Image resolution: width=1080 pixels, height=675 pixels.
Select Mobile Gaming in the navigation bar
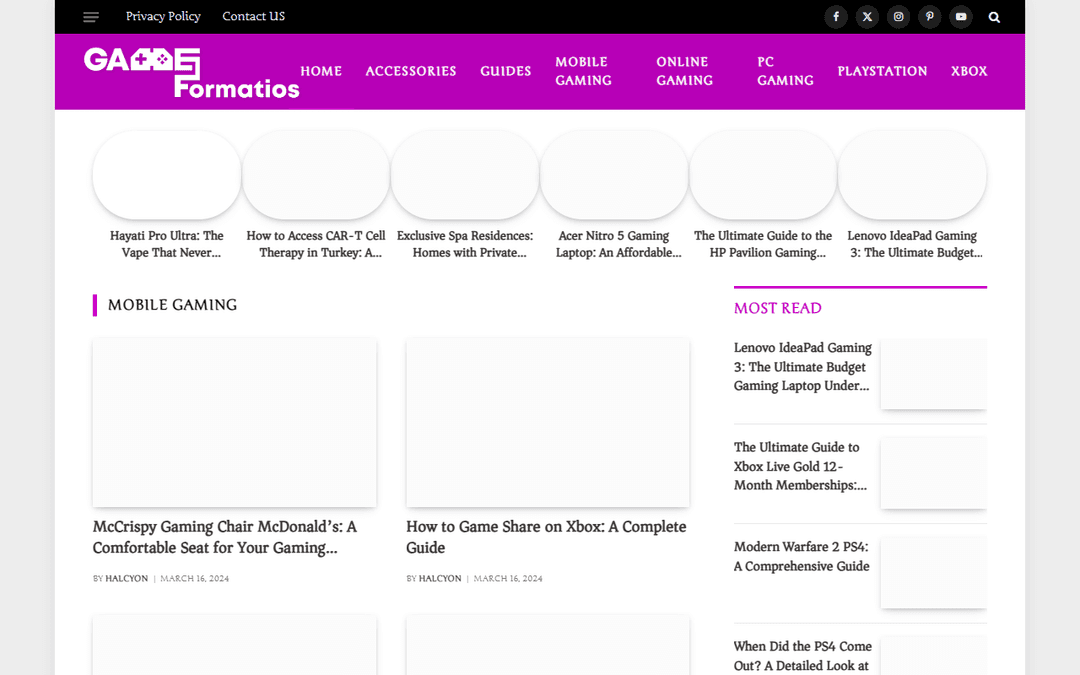click(583, 71)
